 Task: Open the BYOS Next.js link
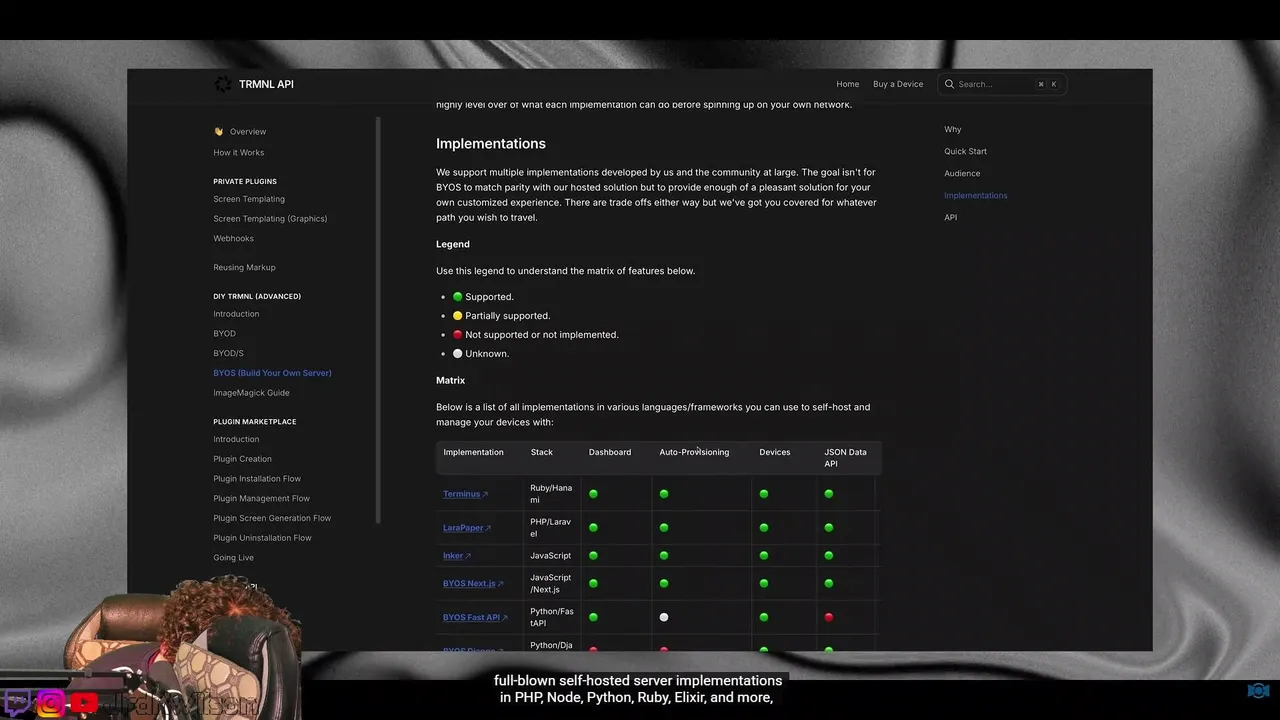(469, 584)
